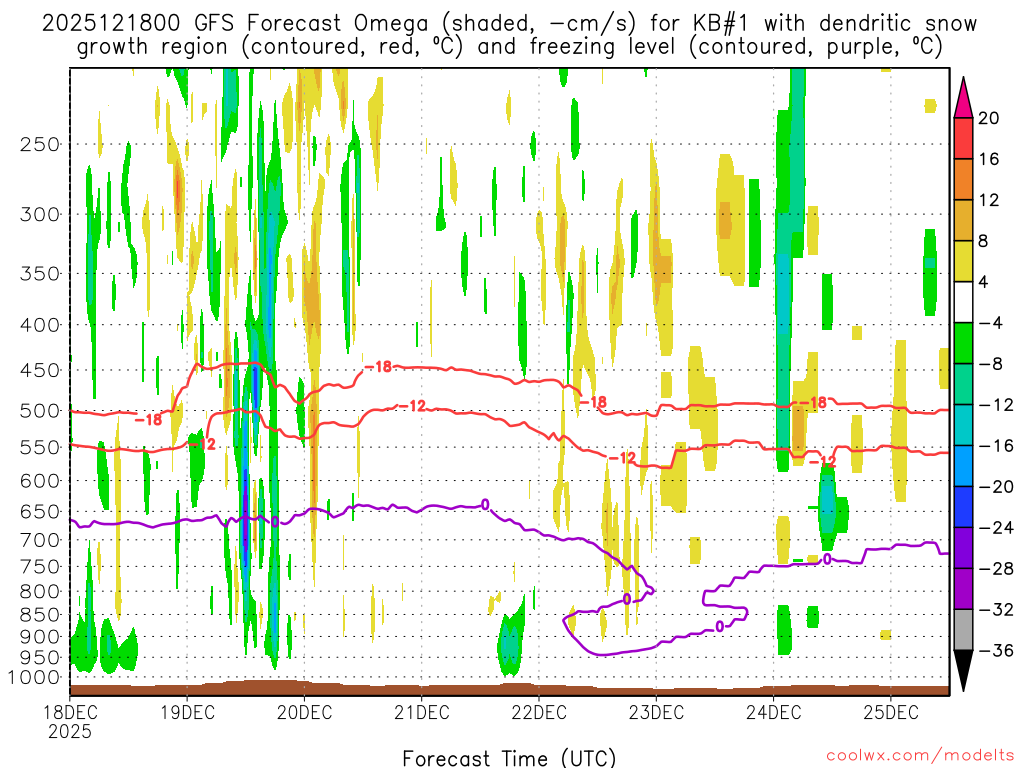
Task: Click the colorbar value label 20
Action: pyautogui.click(x=989, y=118)
